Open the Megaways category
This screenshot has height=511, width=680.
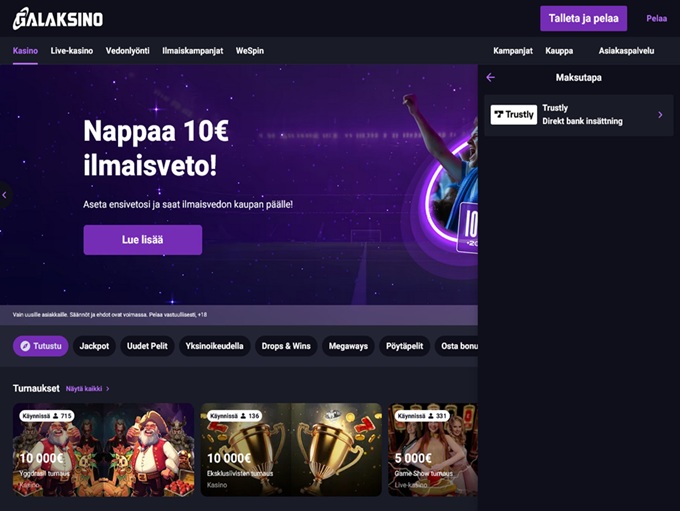348,346
